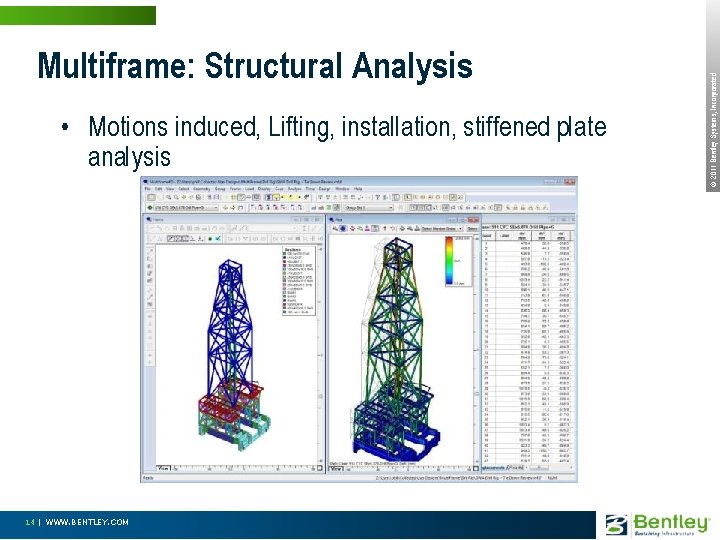720x540 pixels.
Task: Open the Group Set 1 dropdown
Action: click(369, 208)
